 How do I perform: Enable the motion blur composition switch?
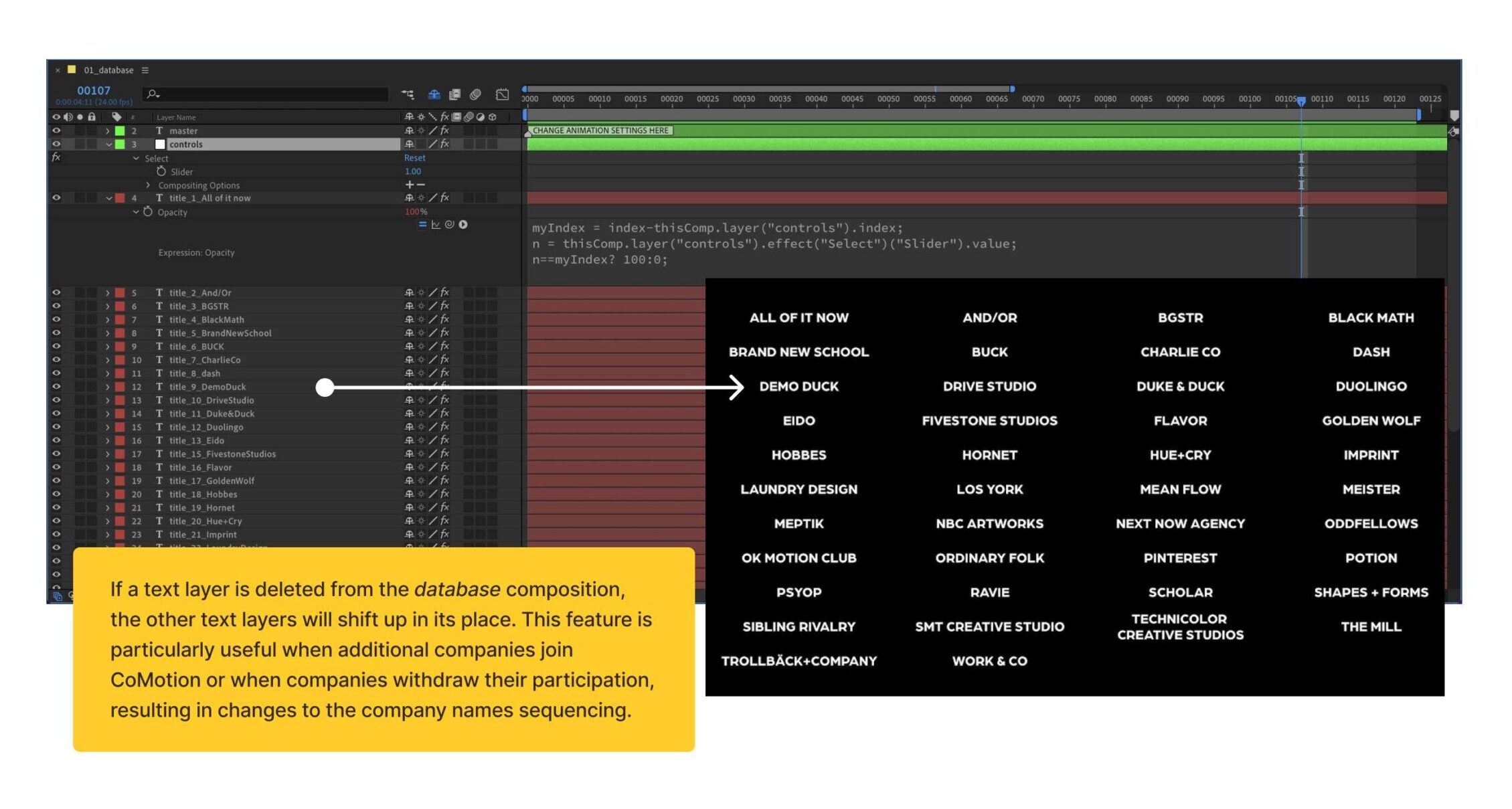tap(476, 94)
